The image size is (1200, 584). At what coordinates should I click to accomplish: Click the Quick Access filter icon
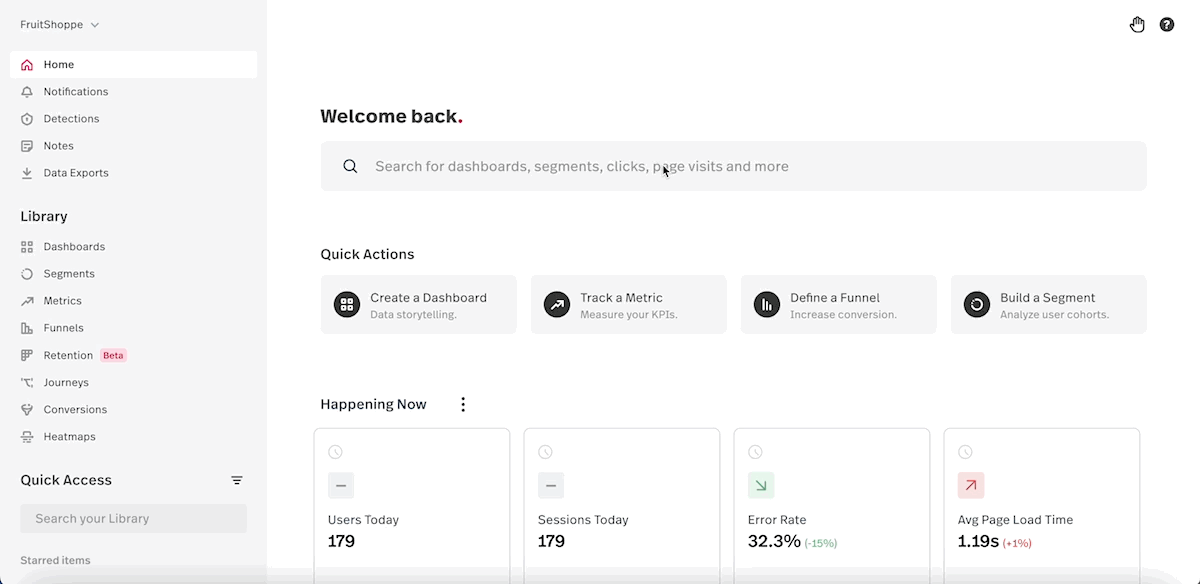pos(237,481)
